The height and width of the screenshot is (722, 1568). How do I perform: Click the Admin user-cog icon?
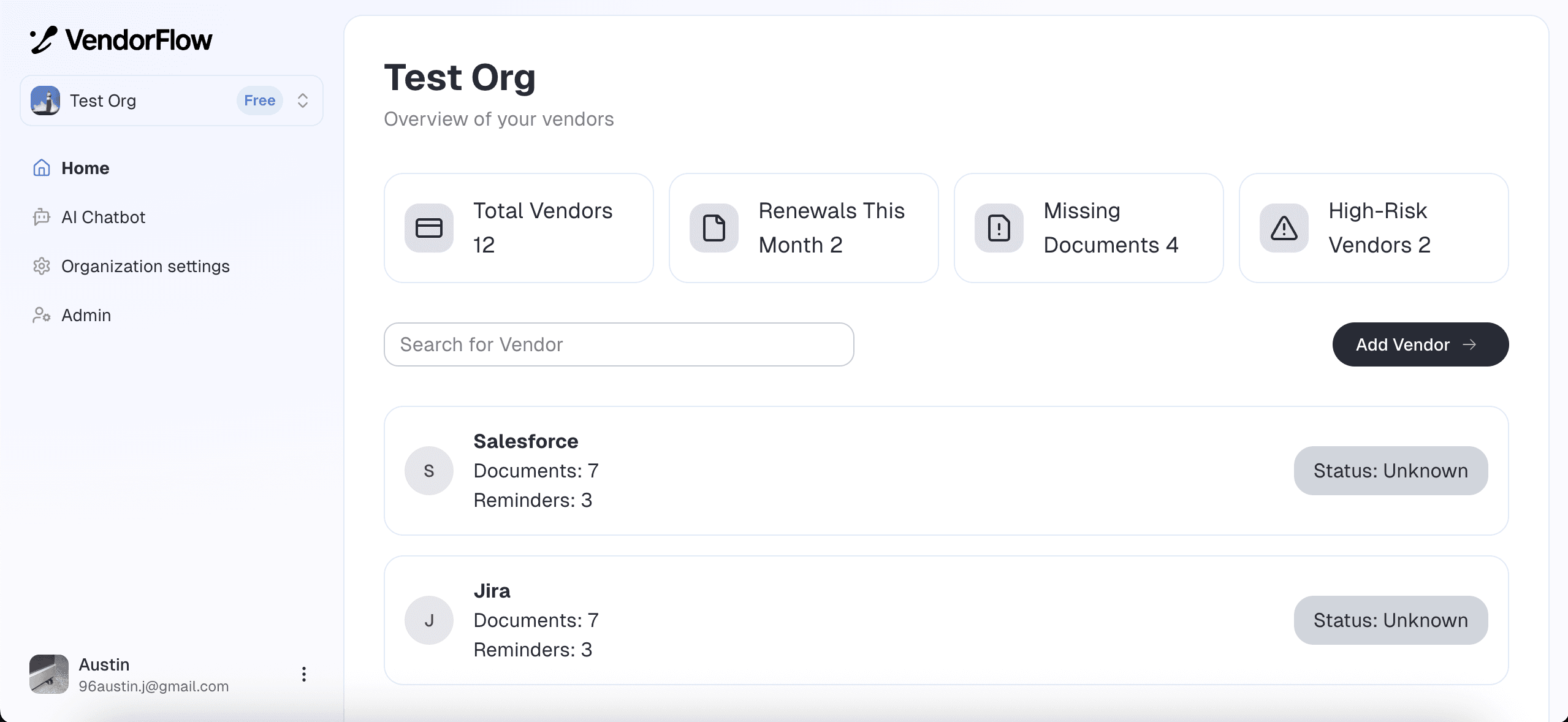click(x=42, y=315)
